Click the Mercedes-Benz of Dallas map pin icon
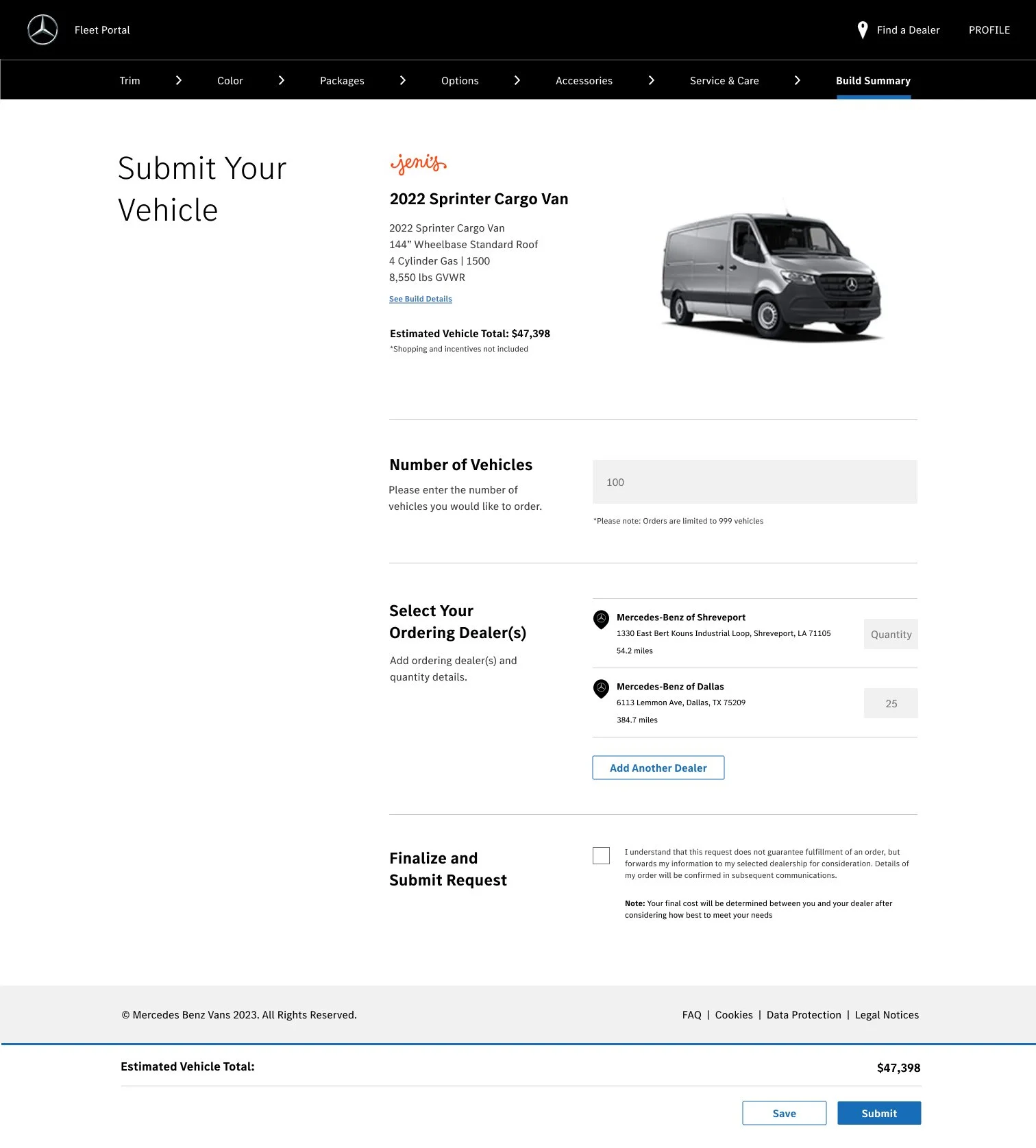This screenshot has width=1036, height=1148. (x=601, y=689)
